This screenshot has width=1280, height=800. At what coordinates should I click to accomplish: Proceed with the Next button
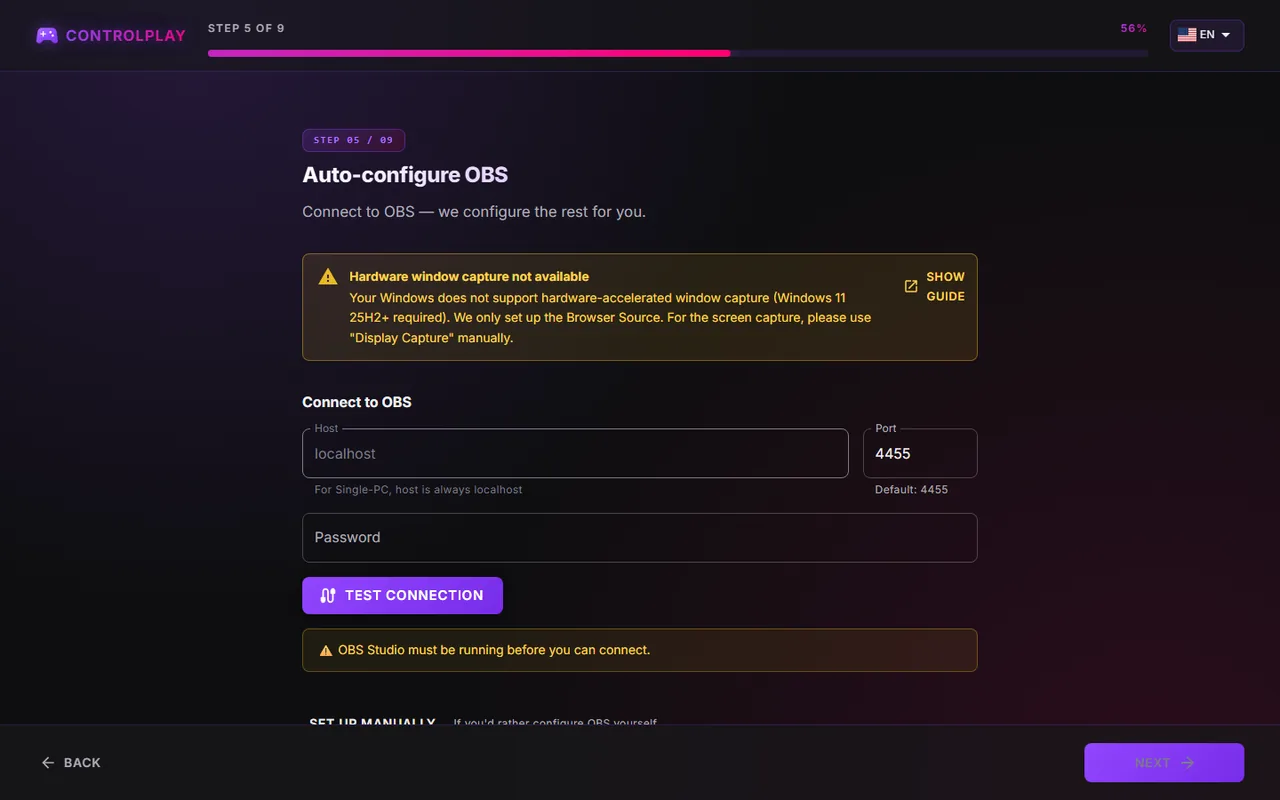1164,763
